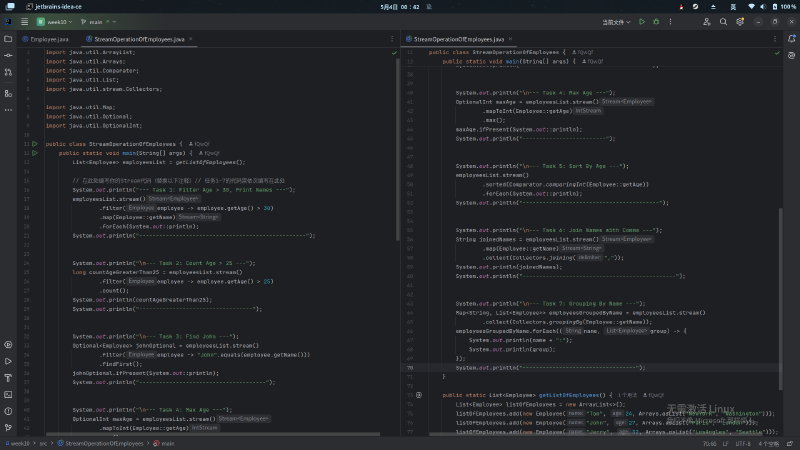
Task: Click the '1 个用法' usages hint above getListOfEmployees
Action: [627, 395]
